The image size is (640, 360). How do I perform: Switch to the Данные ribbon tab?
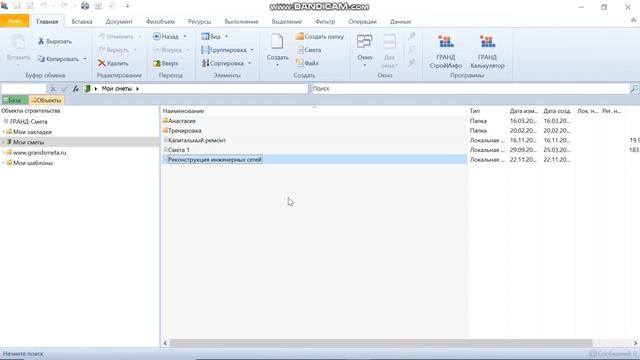(400, 22)
